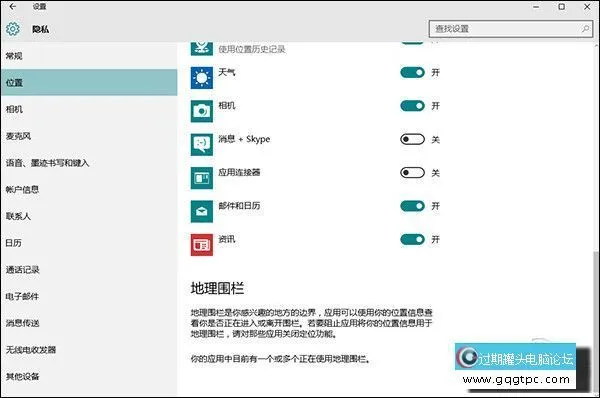Click the 消息 + Skype label
600x398 pixels.
point(244,139)
